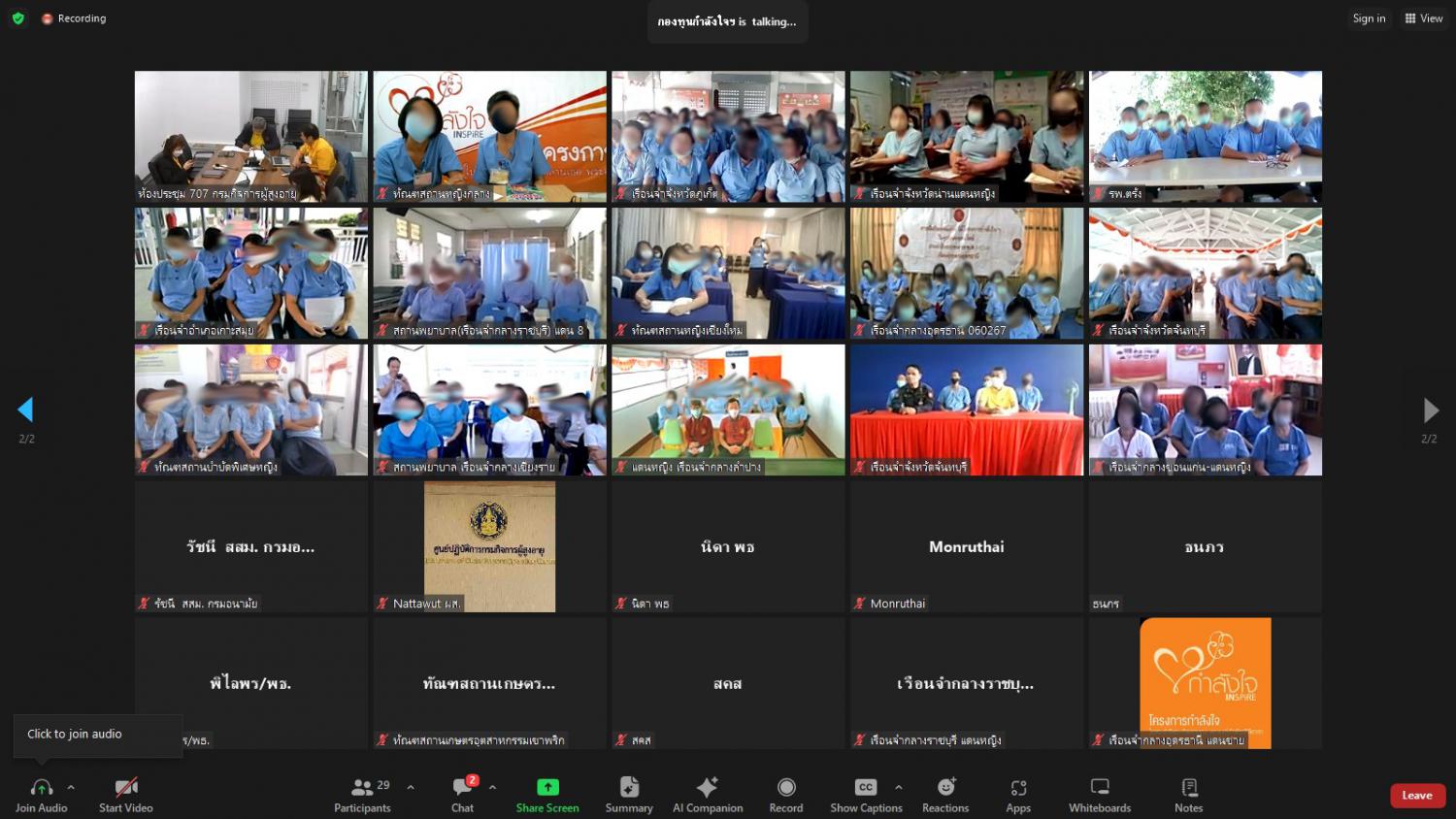
Task: Click the สถานพยาบาล(เรือนจำกลางราชบุรี) แดน 8 label
Action: pyautogui.click(x=488, y=331)
